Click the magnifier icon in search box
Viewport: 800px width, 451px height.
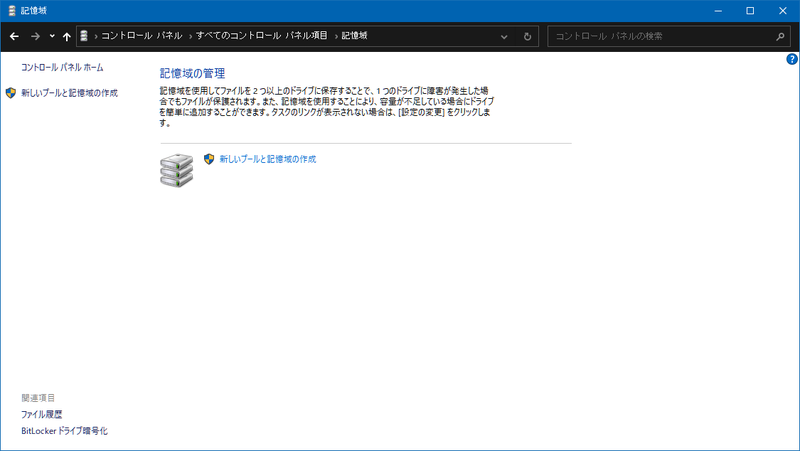coord(781,36)
